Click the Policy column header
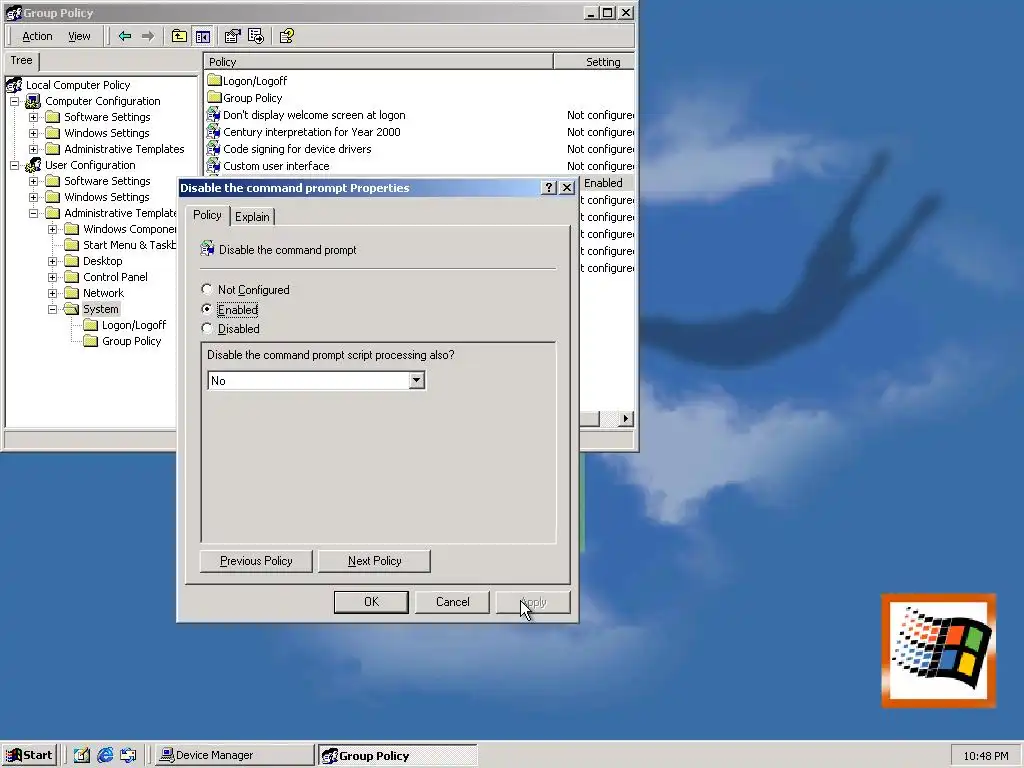 click(378, 62)
